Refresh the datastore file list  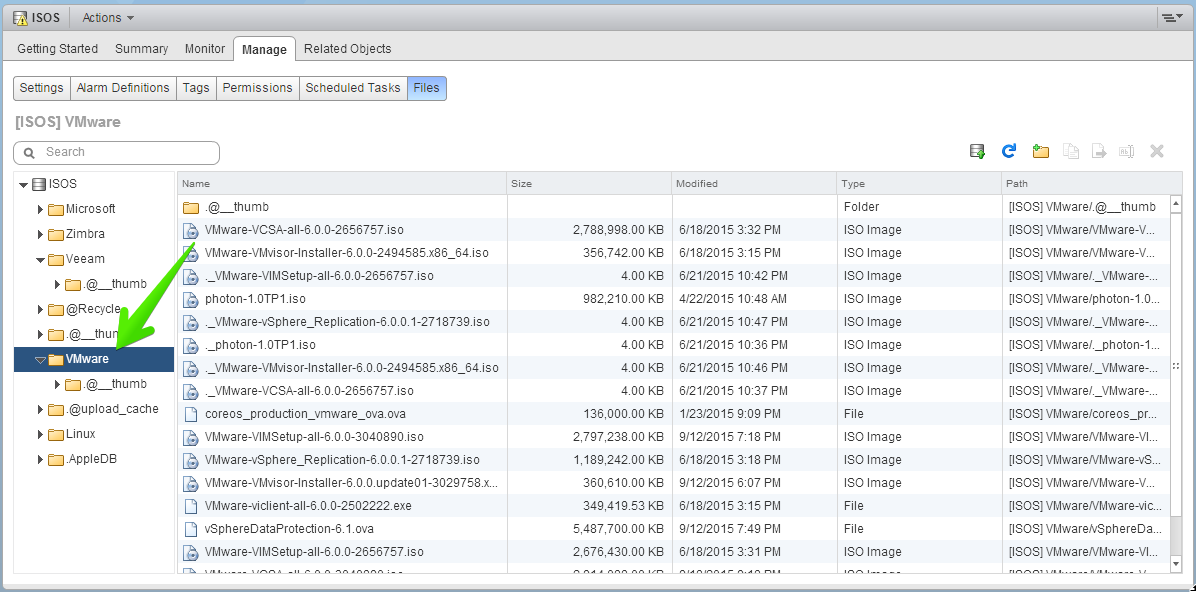point(1008,151)
